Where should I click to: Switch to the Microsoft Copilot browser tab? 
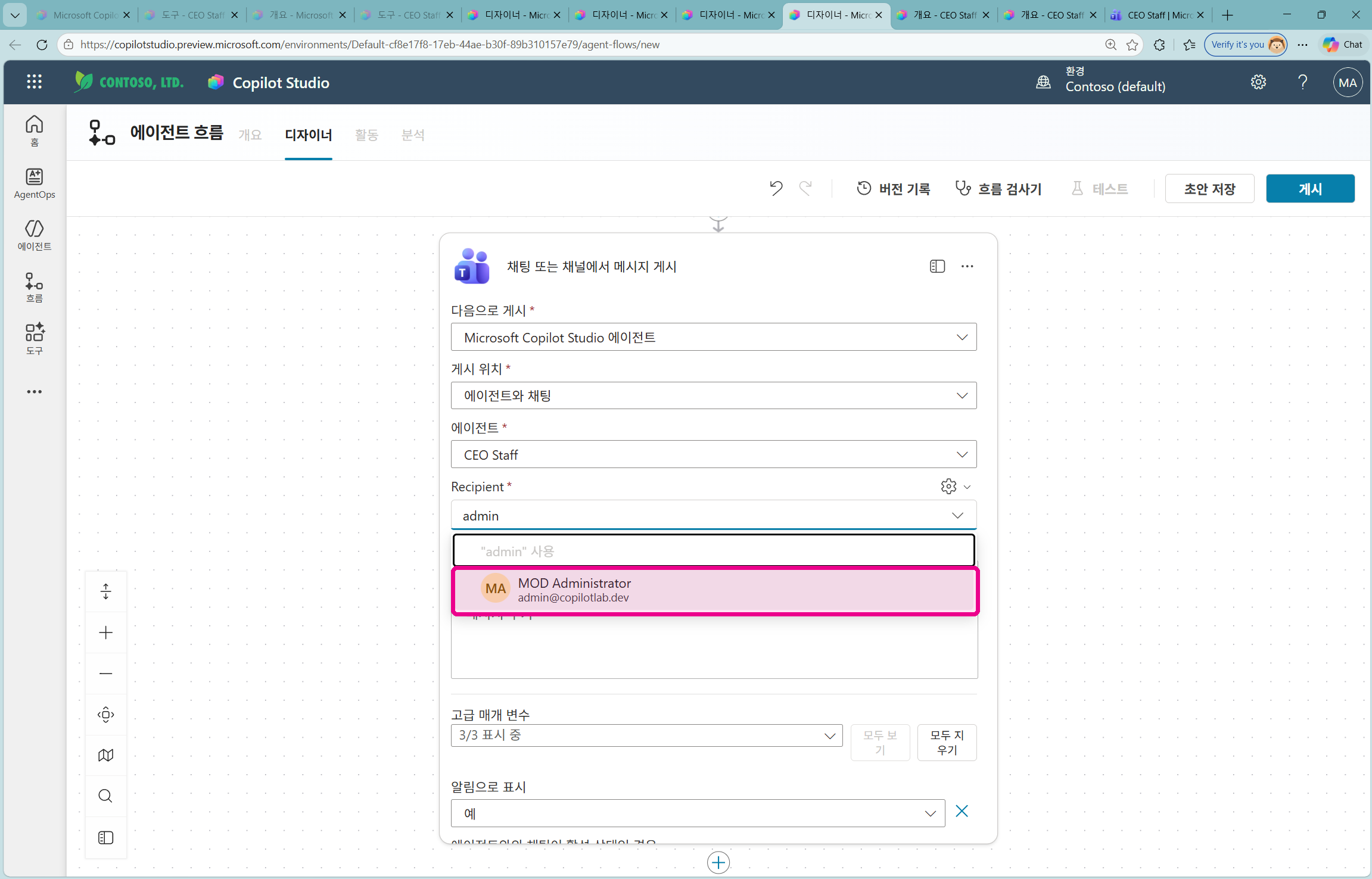pos(83,15)
